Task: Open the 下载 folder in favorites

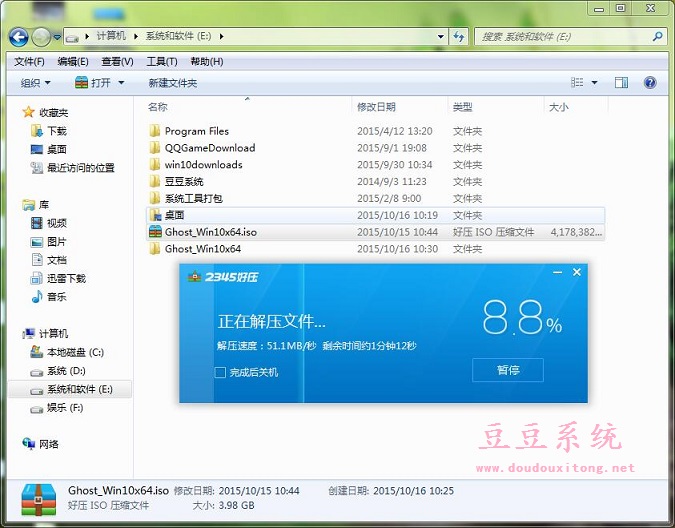Action: point(57,131)
